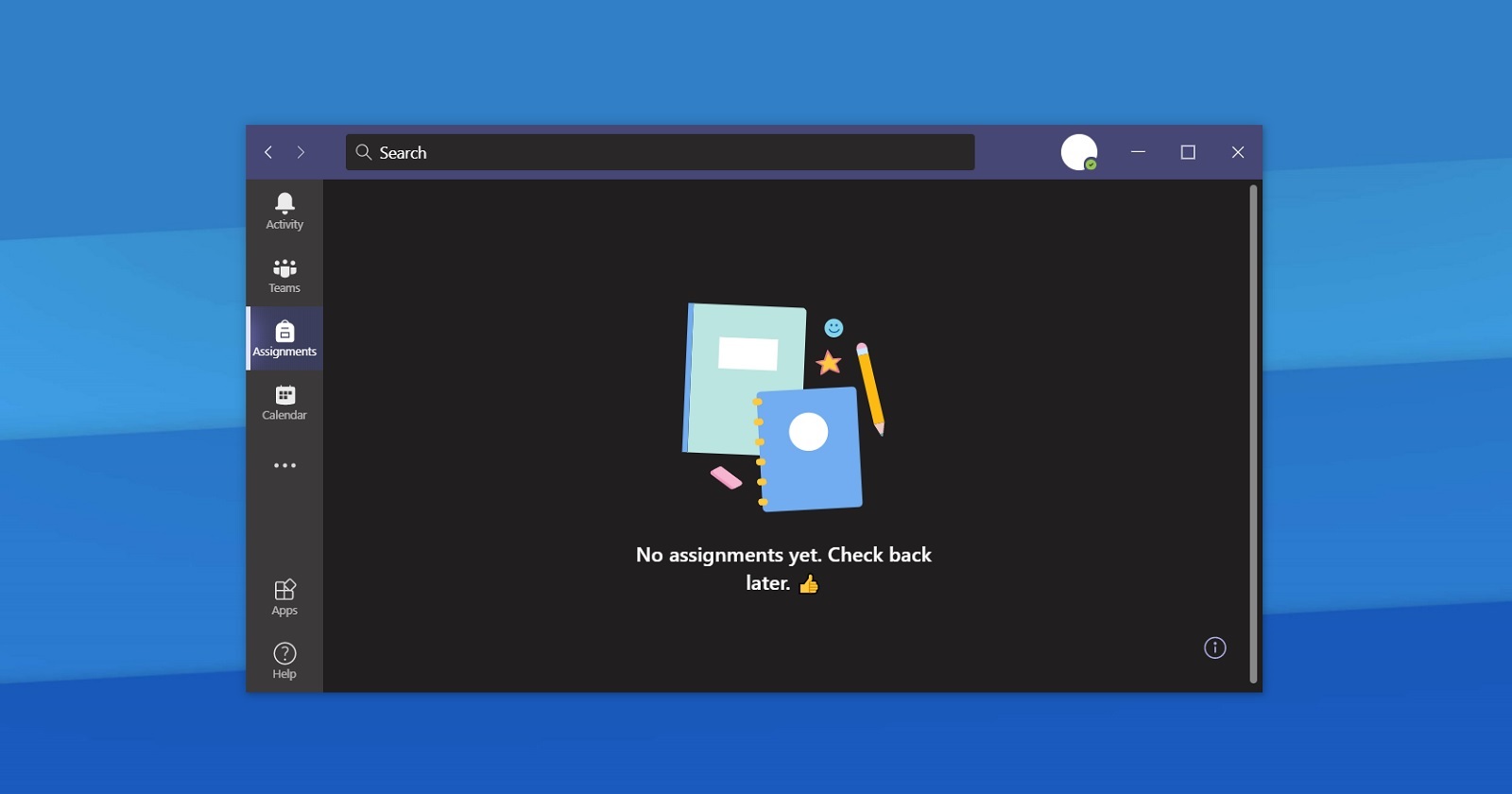
Task: Open the Help menu
Action: pyautogui.click(x=284, y=661)
